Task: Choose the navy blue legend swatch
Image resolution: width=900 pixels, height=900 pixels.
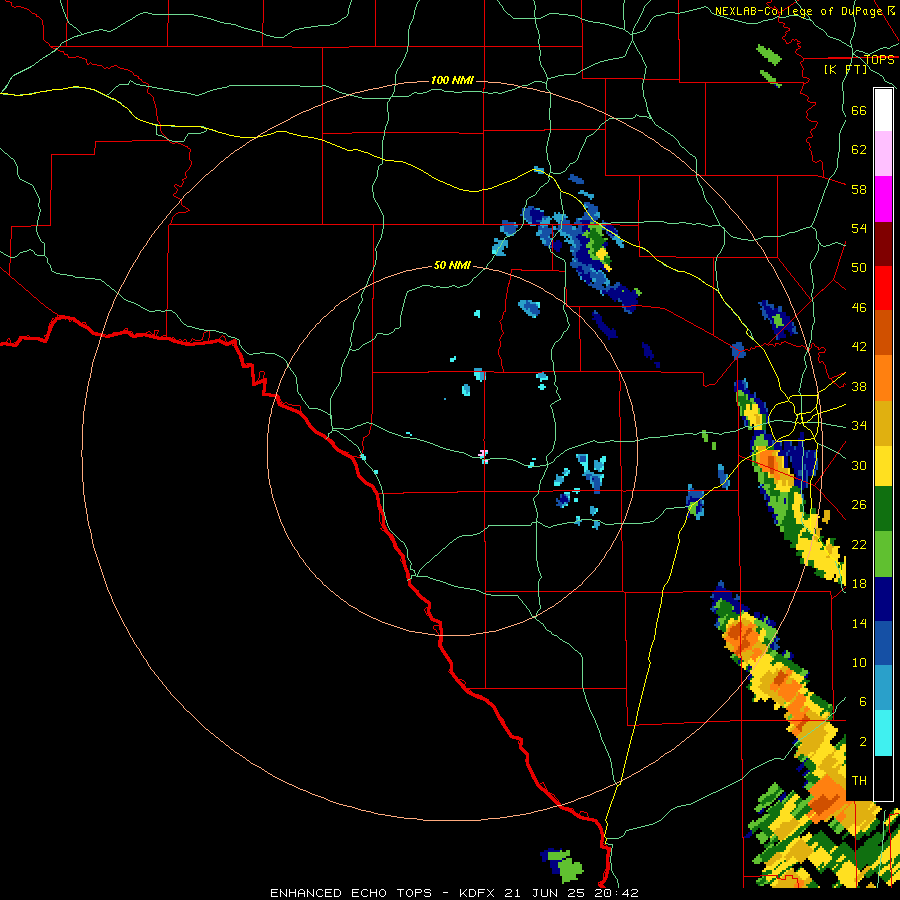Action: [x=883, y=599]
